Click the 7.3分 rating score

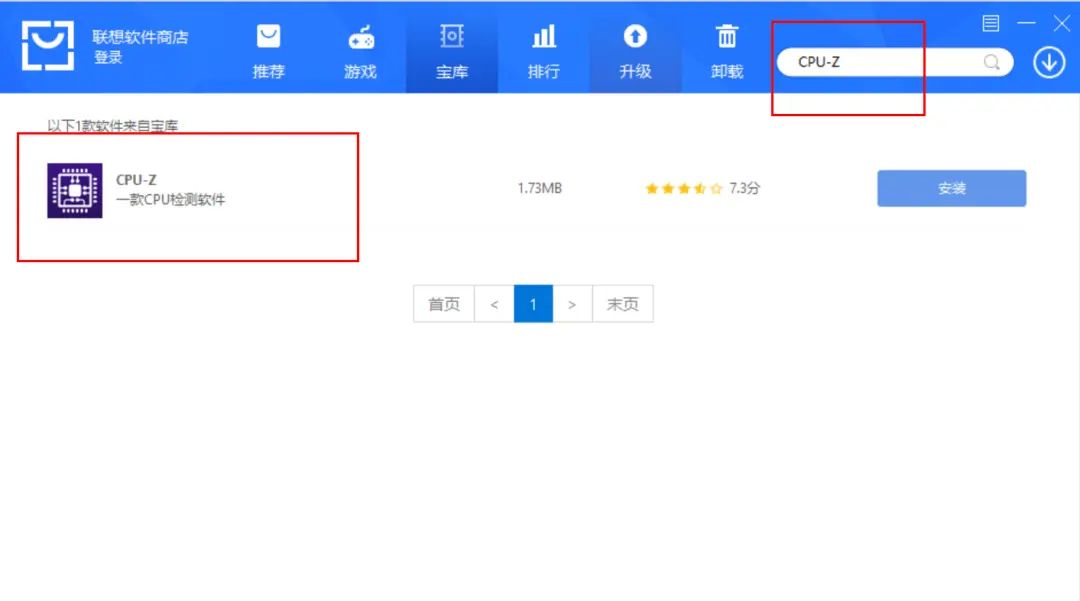click(x=745, y=188)
